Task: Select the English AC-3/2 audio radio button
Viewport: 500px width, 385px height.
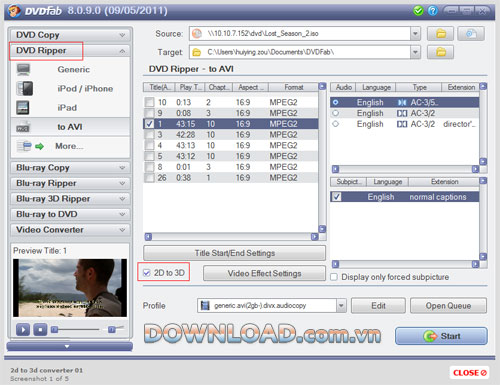Action: 336,113
